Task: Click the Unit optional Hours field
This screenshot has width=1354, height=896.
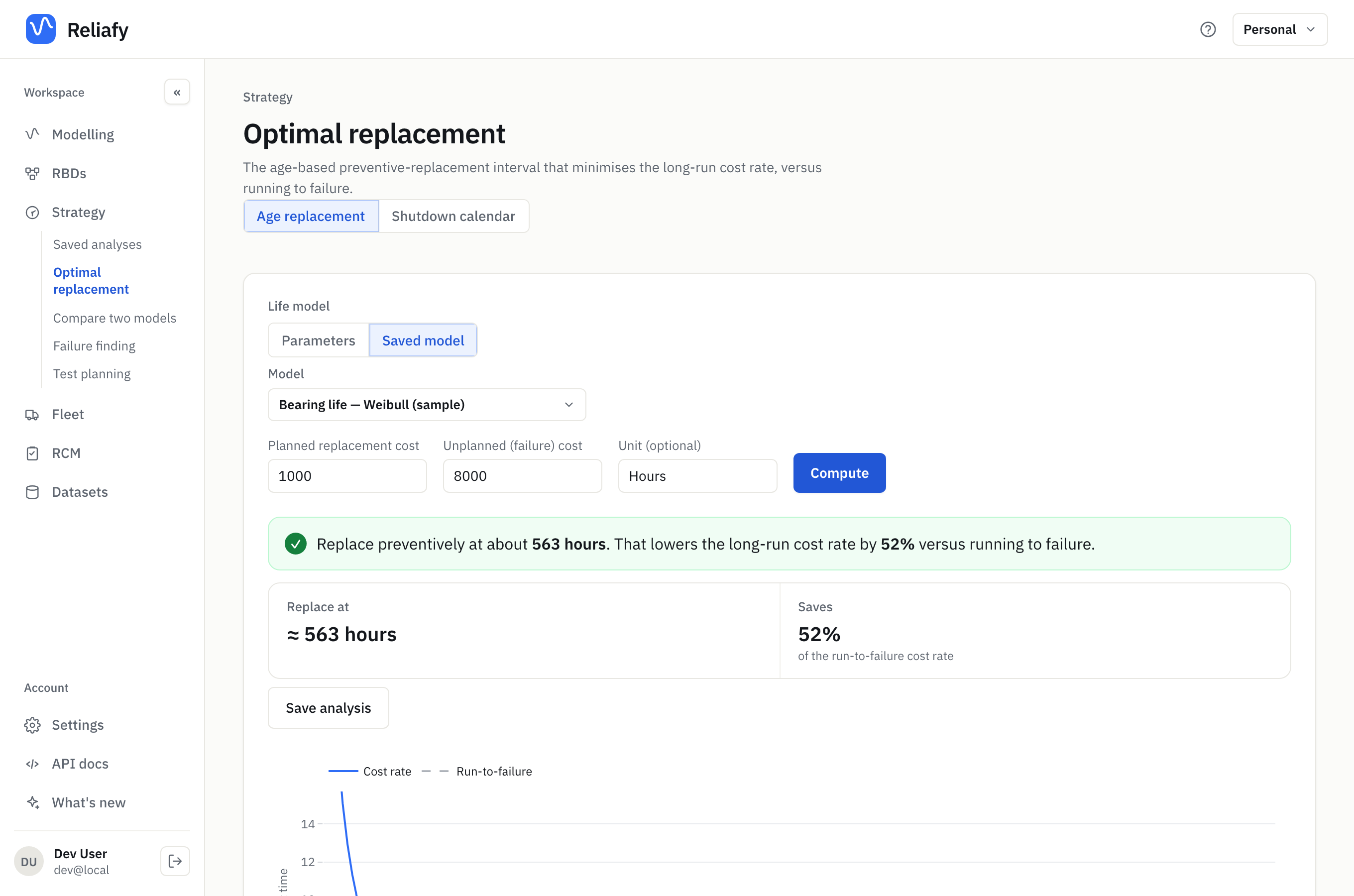Action: pos(697,476)
